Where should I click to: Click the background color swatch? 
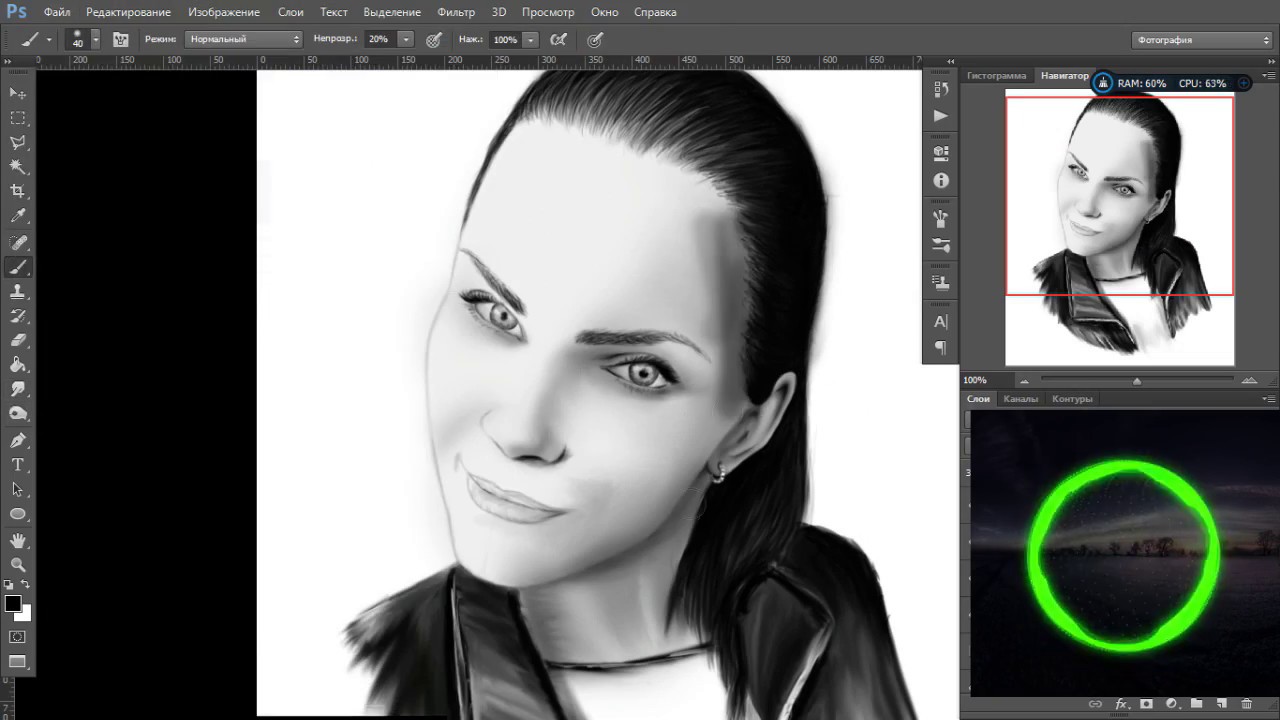pyautogui.click(x=25, y=614)
